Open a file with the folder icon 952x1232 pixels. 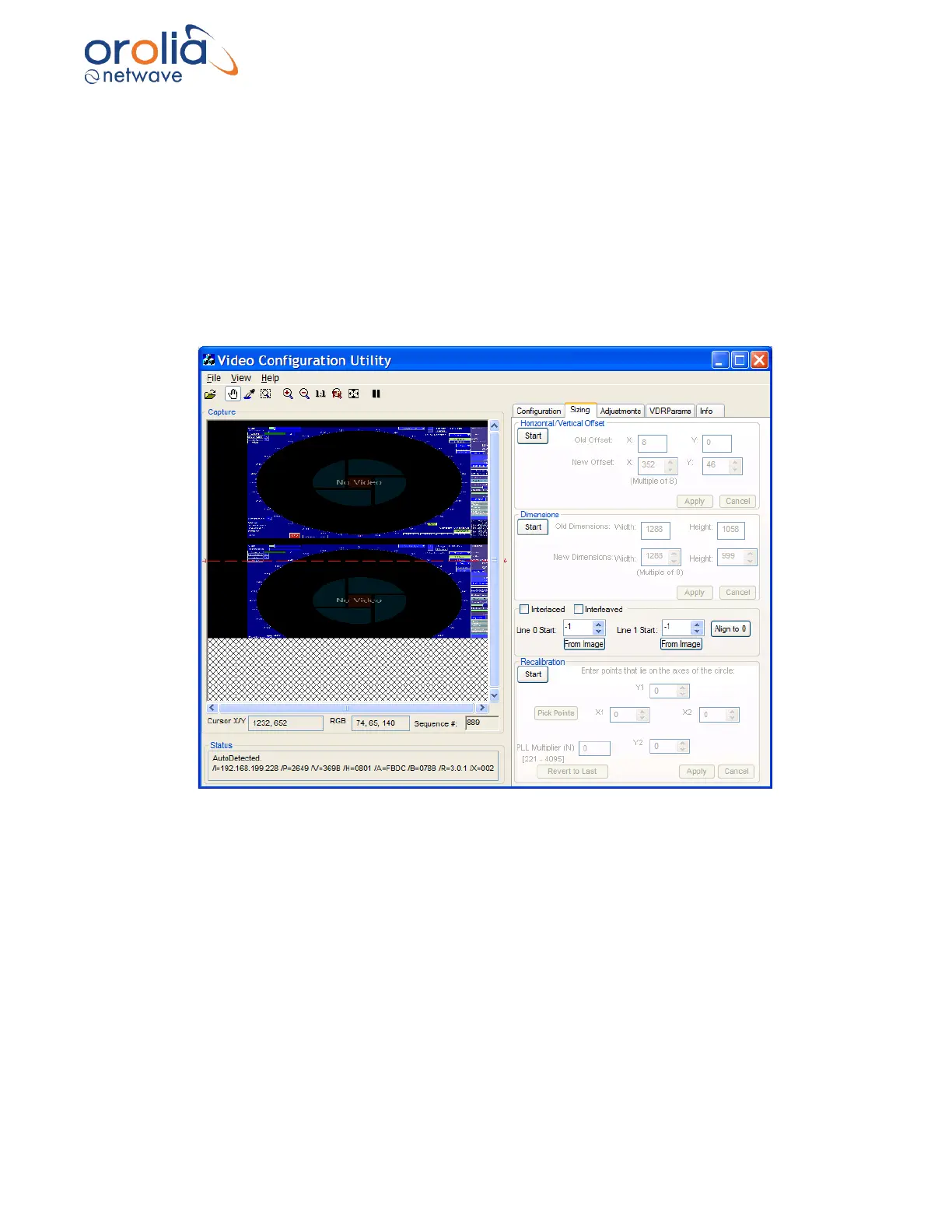[x=210, y=394]
